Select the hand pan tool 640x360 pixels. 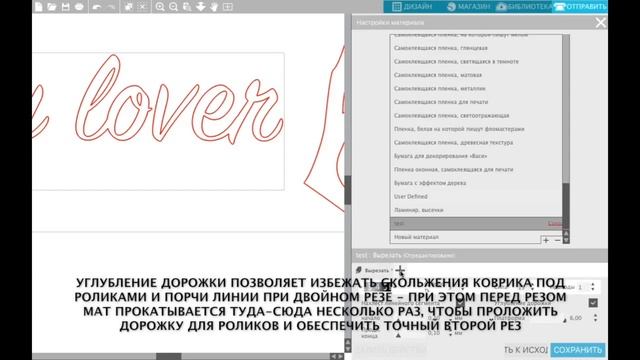pyautogui.click(x=214, y=7)
